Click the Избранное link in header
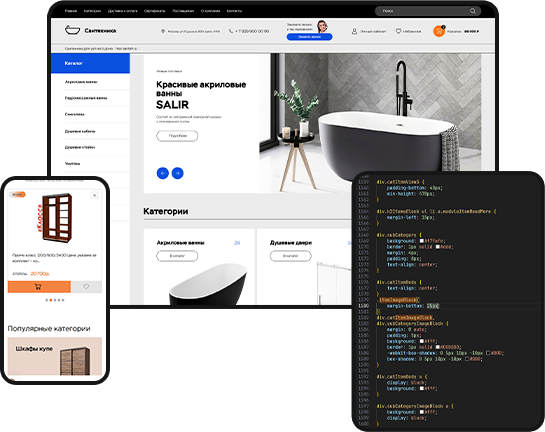 pyautogui.click(x=412, y=31)
